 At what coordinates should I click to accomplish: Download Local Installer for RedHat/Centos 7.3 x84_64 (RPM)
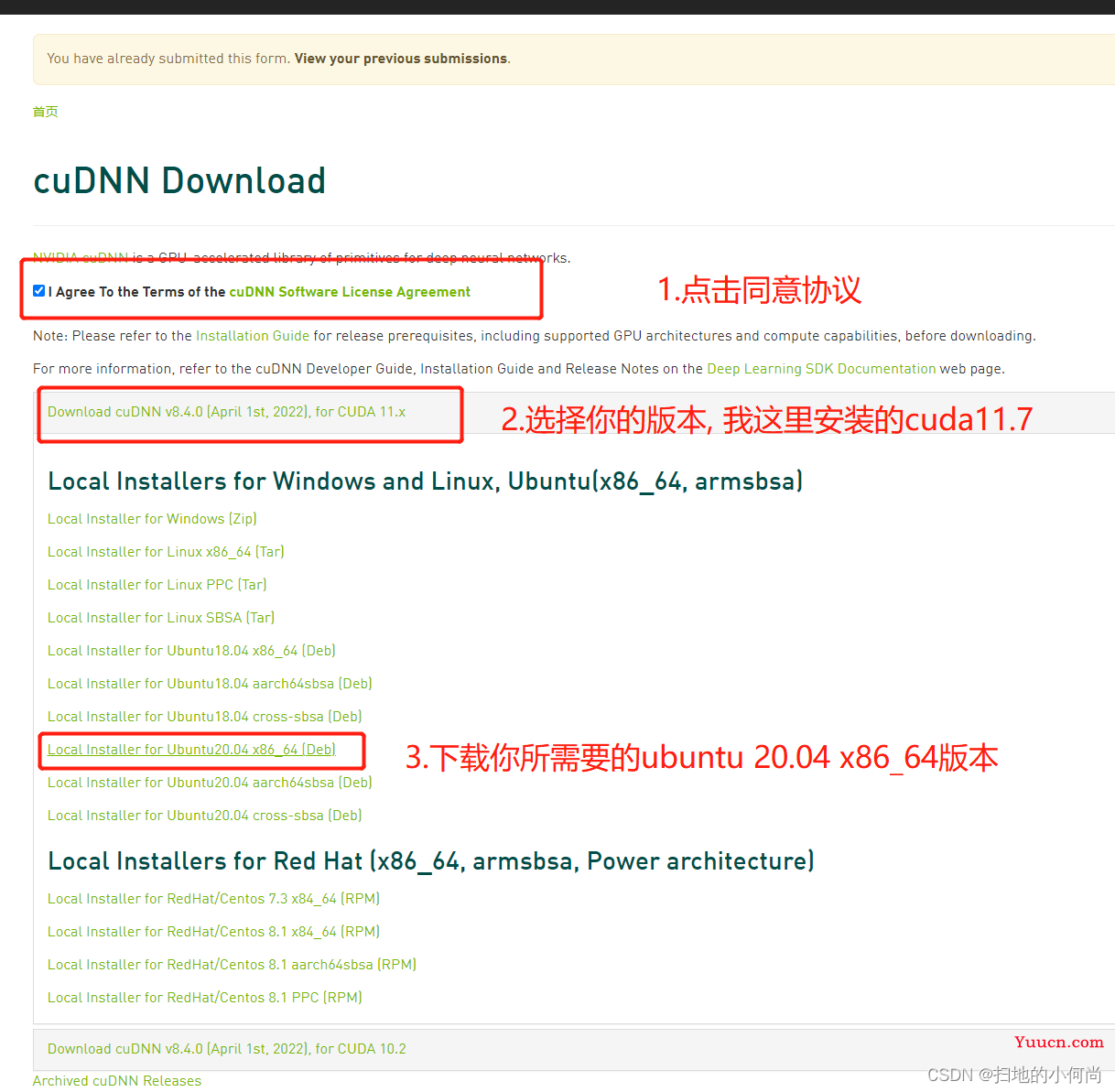point(213,899)
